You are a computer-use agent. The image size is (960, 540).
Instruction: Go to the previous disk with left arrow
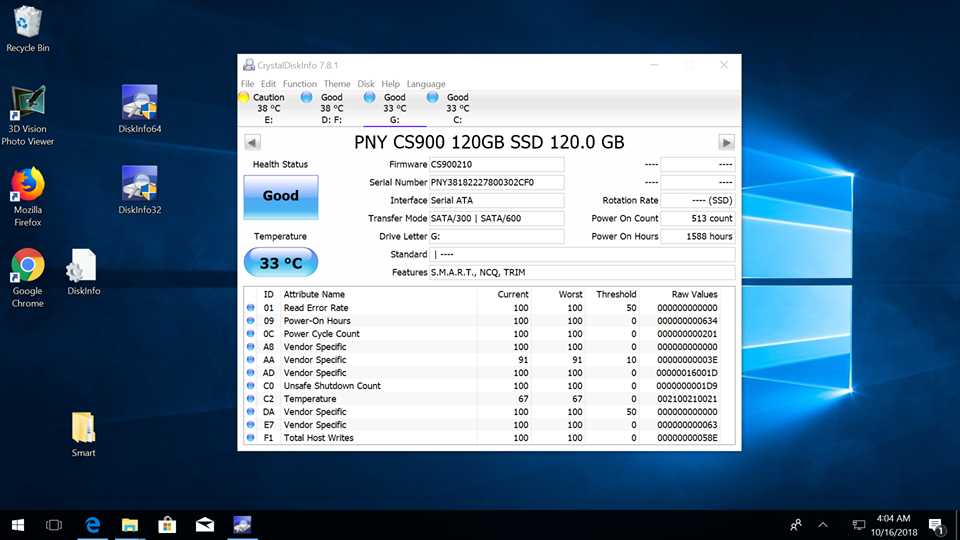point(252,143)
